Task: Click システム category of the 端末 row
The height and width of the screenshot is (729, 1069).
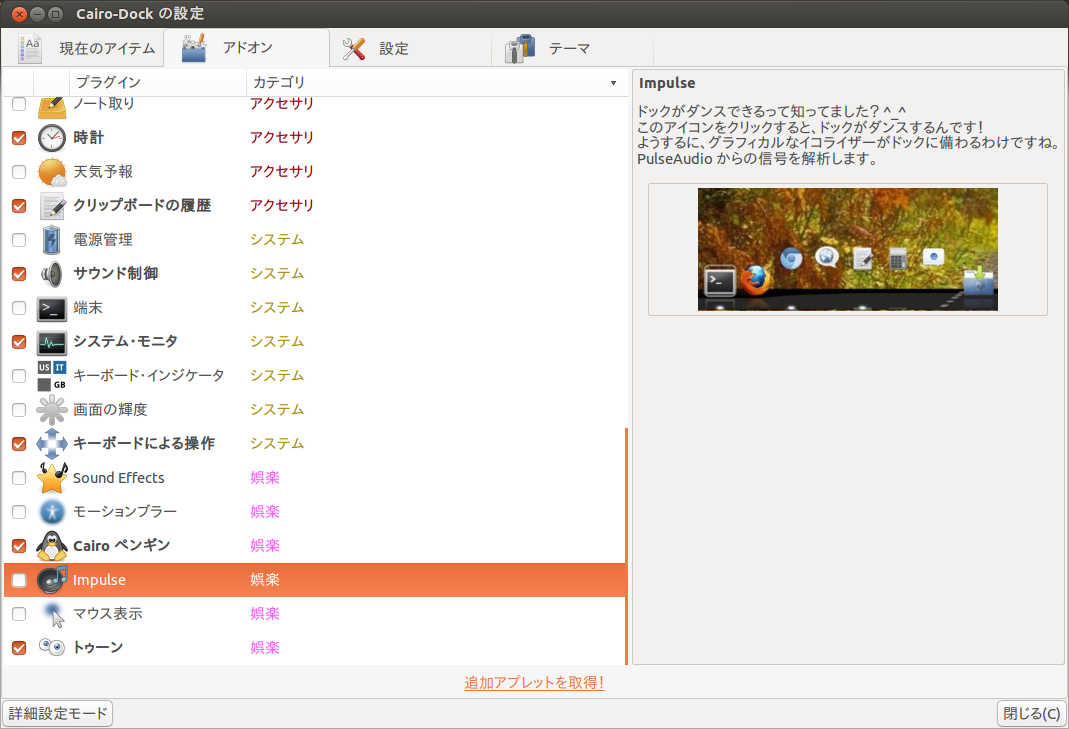Action: 277,308
